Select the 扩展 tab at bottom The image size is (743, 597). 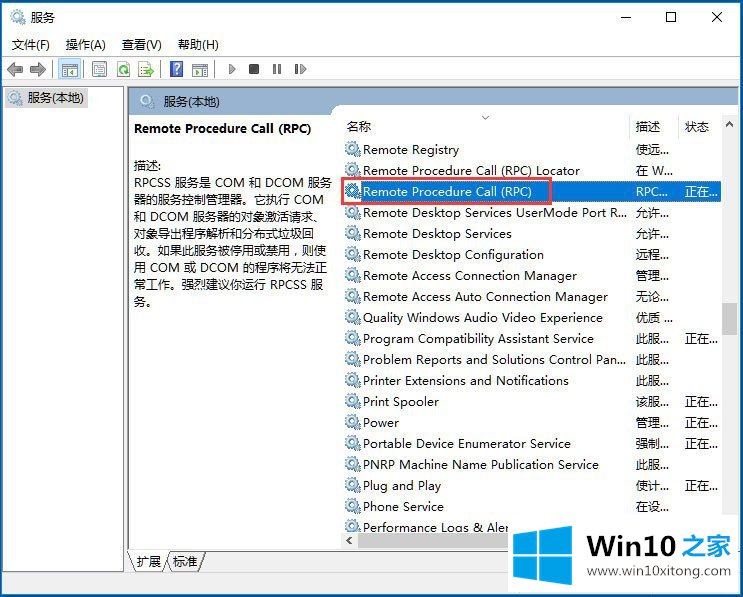(x=148, y=562)
